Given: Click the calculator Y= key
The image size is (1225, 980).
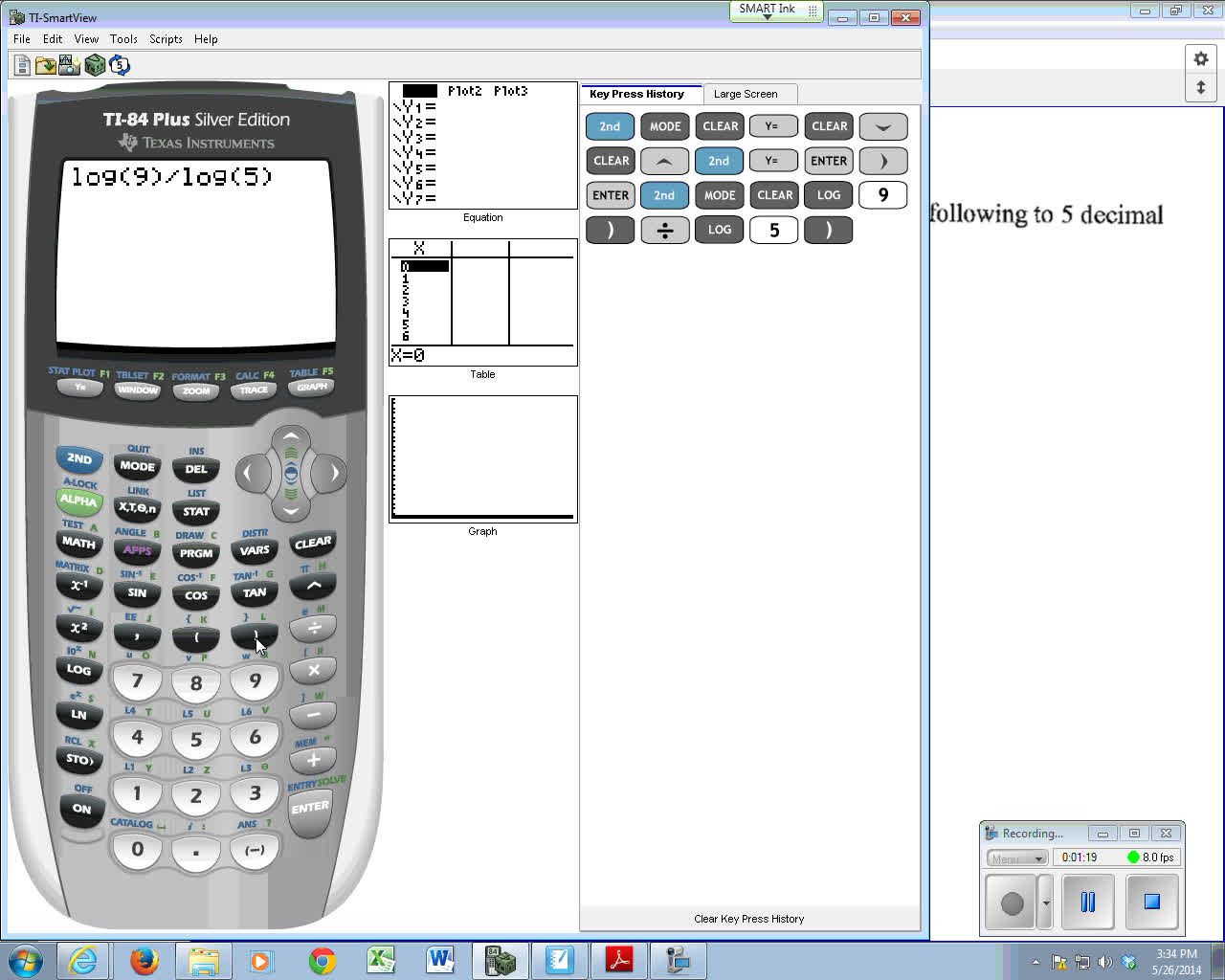Looking at the screenshot, I should click(80, 388).
